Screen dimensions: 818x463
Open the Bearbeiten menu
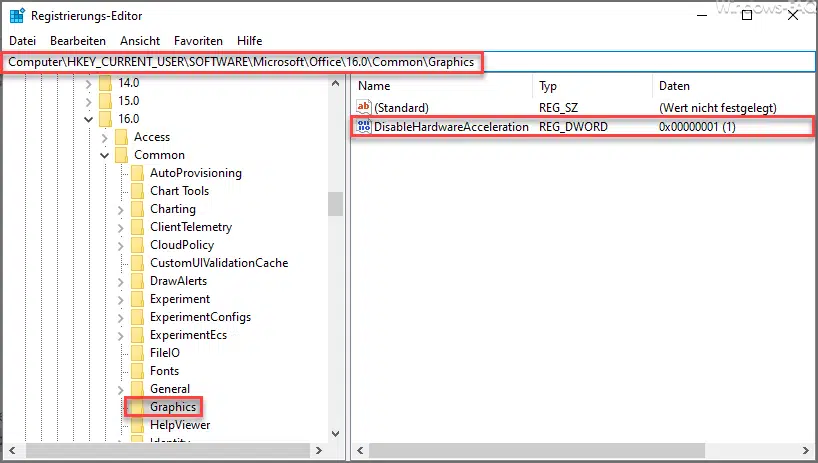[78, 40]
